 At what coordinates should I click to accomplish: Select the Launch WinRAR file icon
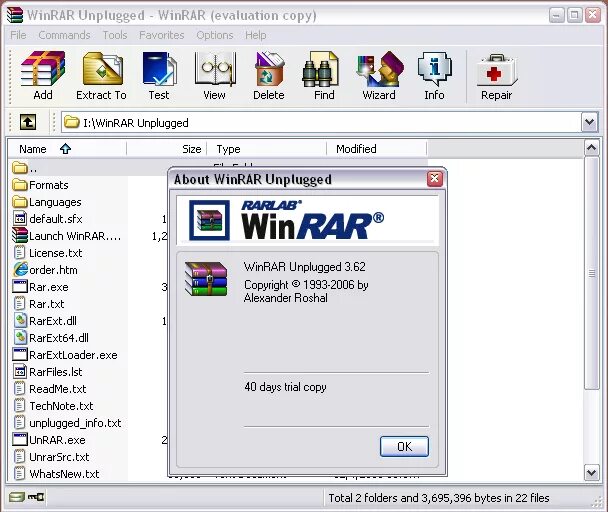(x=19, y=235)
